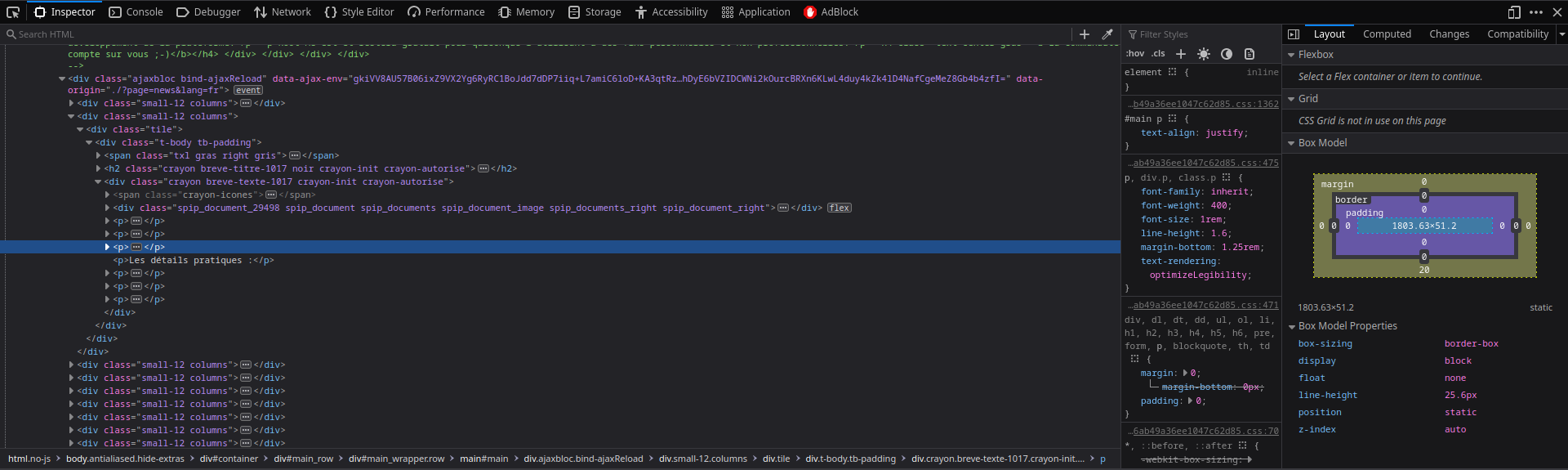Click the content size 1803.63×51.2 in box model

[x=1423, y=226]
